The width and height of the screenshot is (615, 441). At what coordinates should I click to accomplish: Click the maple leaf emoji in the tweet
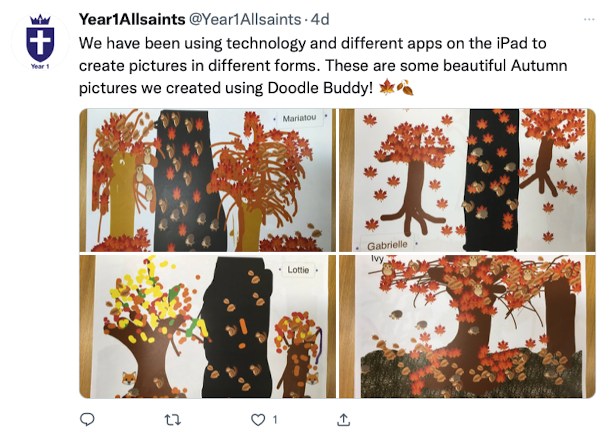pos(387,87)
